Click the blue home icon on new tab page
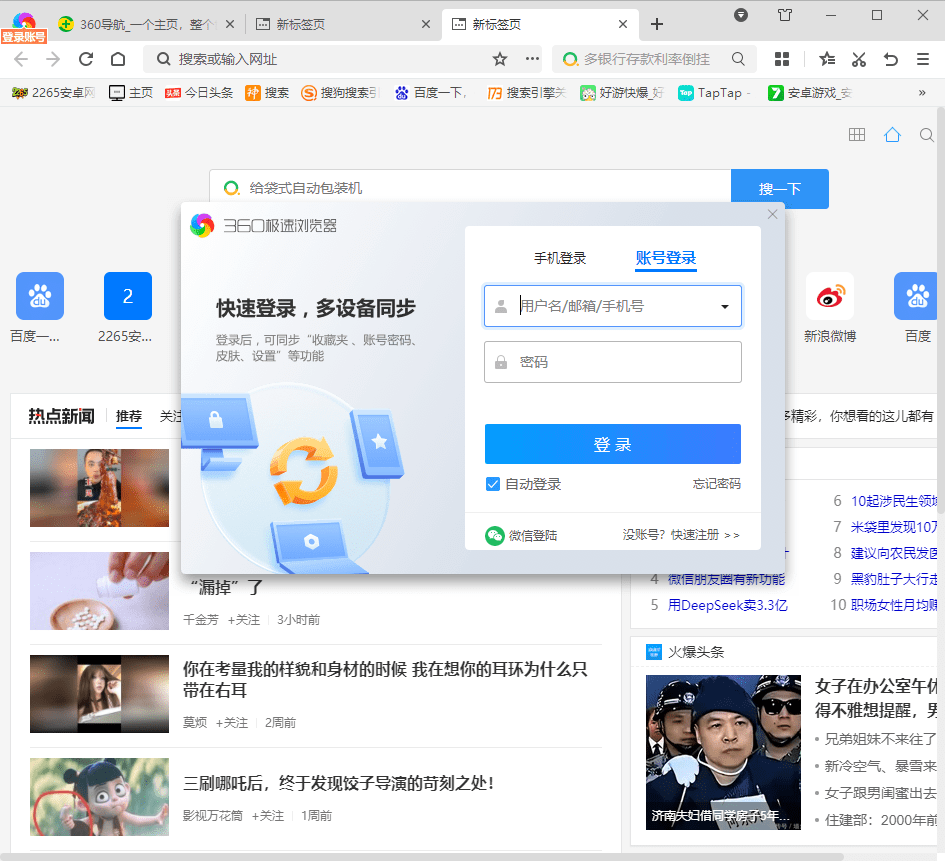The width and height of the screenshot is (945, 861). click(891, 133)
